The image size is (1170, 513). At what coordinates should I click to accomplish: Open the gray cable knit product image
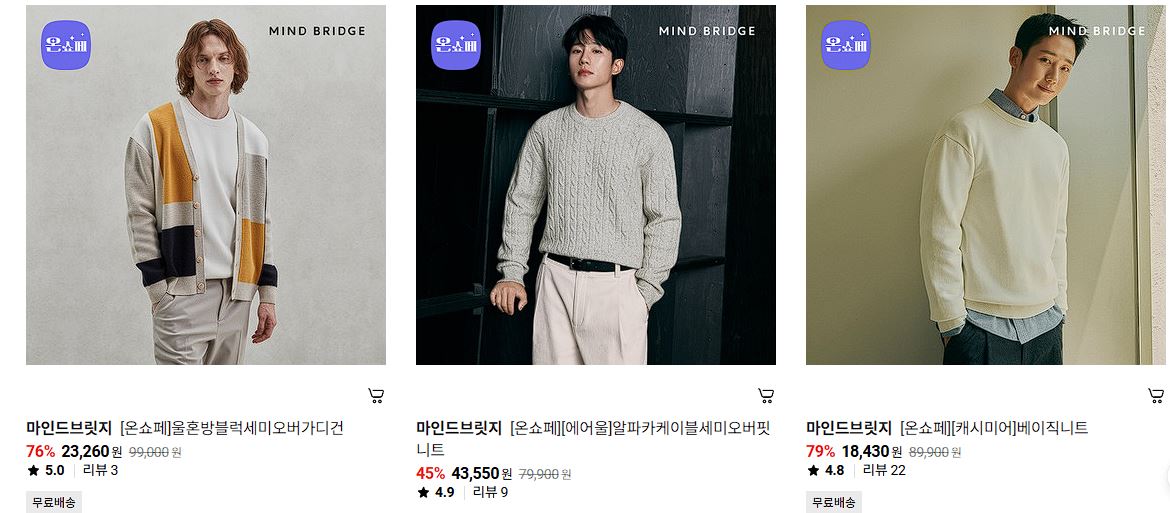click(x=595, y=185)
